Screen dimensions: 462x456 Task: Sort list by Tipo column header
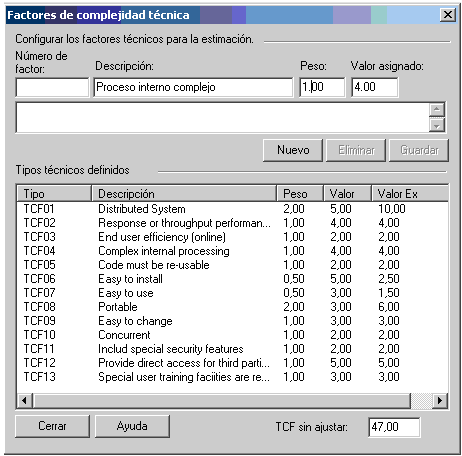54,194
